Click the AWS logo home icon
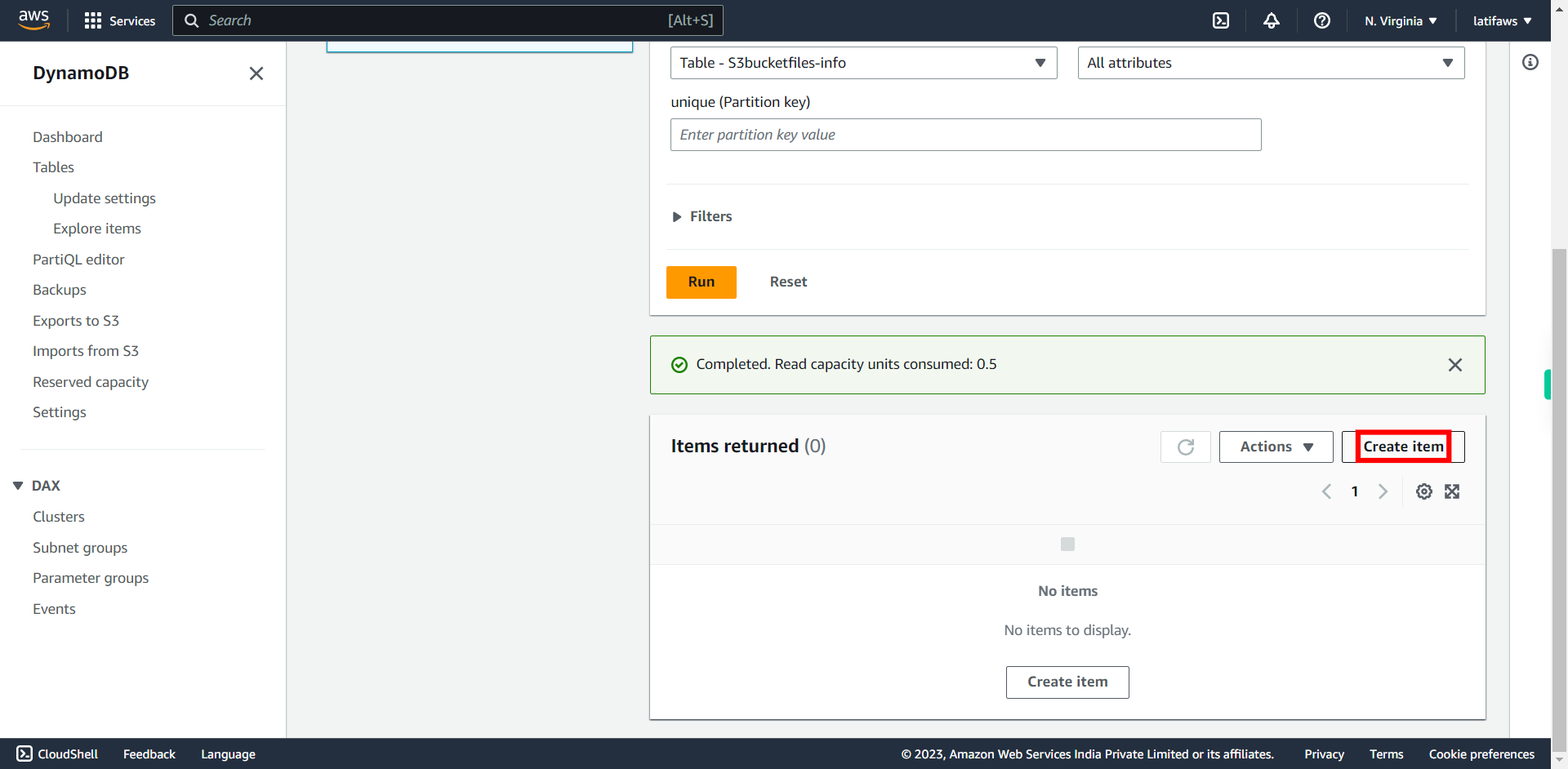Screen dimensions: 1568x769 coord(34,20)
